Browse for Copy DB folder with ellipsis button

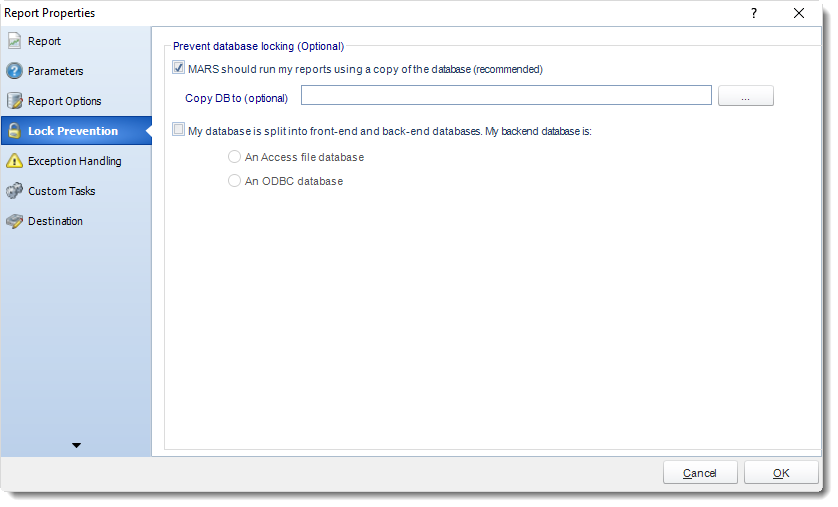(746, 96)
